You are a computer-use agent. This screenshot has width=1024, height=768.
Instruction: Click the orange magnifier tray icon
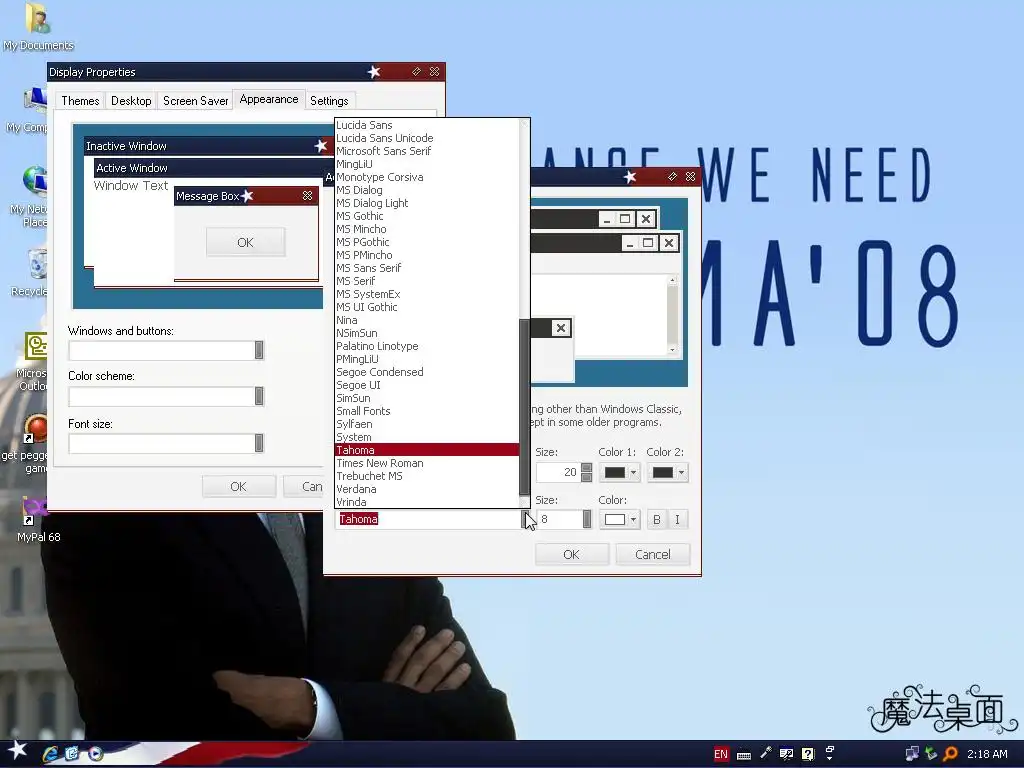coord(951,754)
